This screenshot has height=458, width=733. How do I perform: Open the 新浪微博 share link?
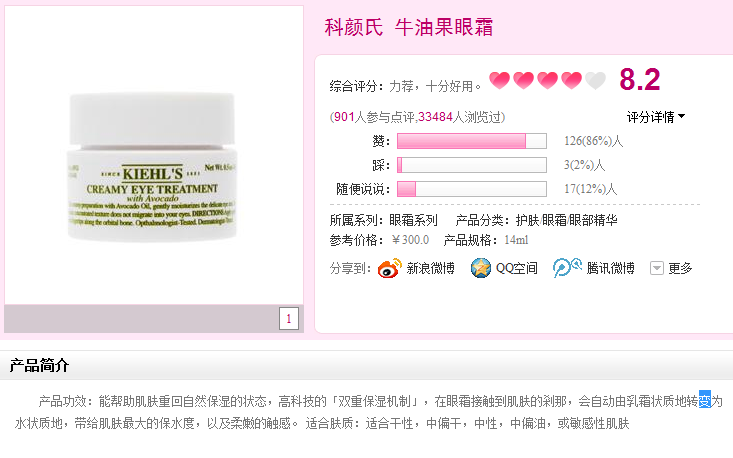[430, 268]
